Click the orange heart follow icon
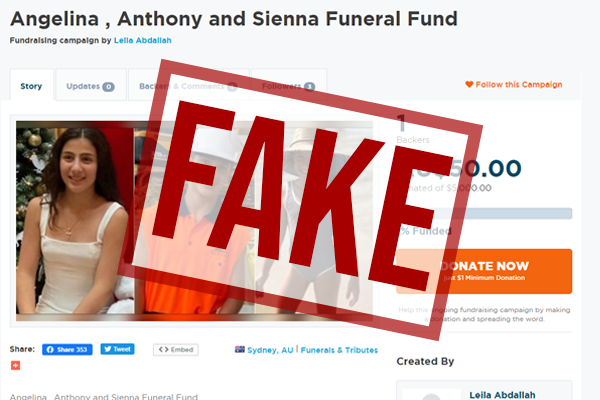This screenshot has width=600, height=400. pos(469,84)
